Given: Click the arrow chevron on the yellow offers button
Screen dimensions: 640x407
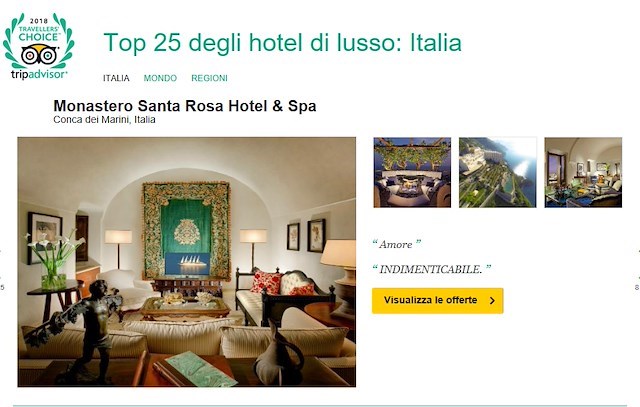Looking at the screenshot, I should click(x=492, y=300).
